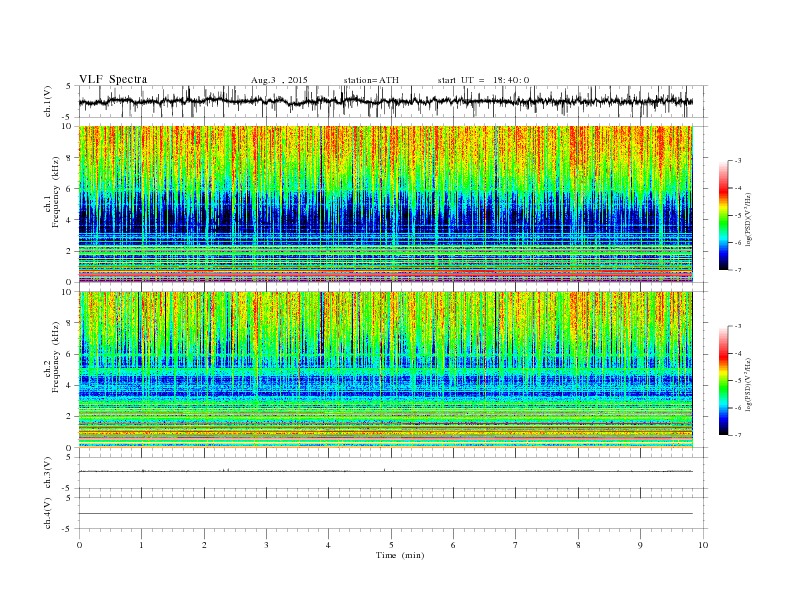Click the 'VLF Spectra' title text
This screenshot has width=792, height=612.
113,79
